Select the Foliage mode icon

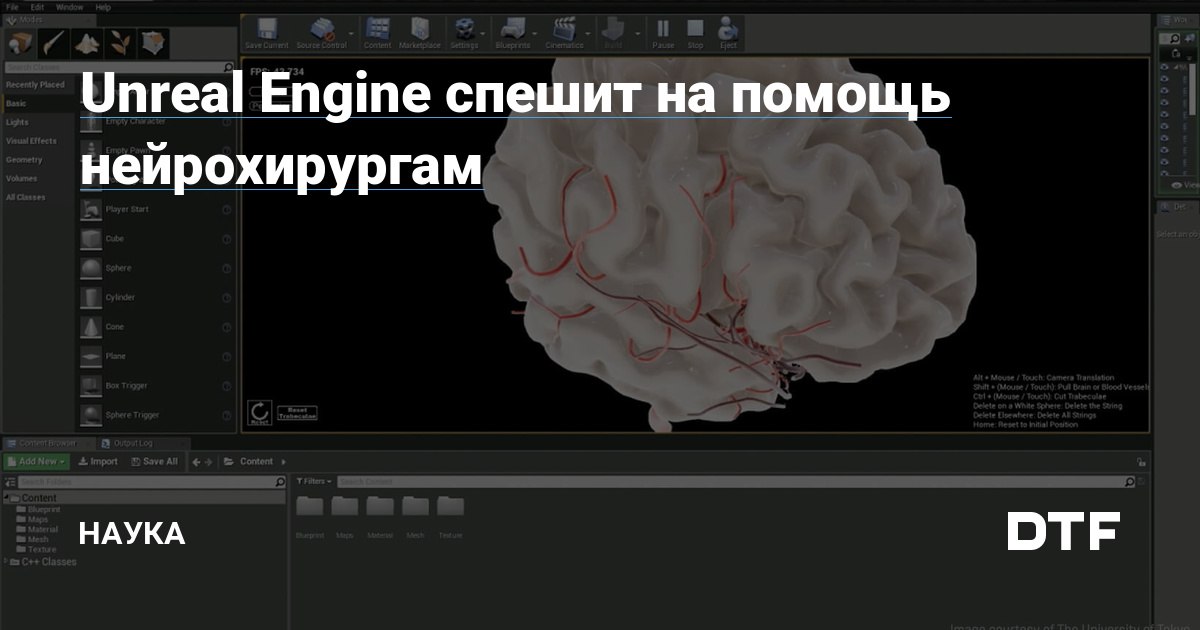pyautogui.click(x=121, y=43)
